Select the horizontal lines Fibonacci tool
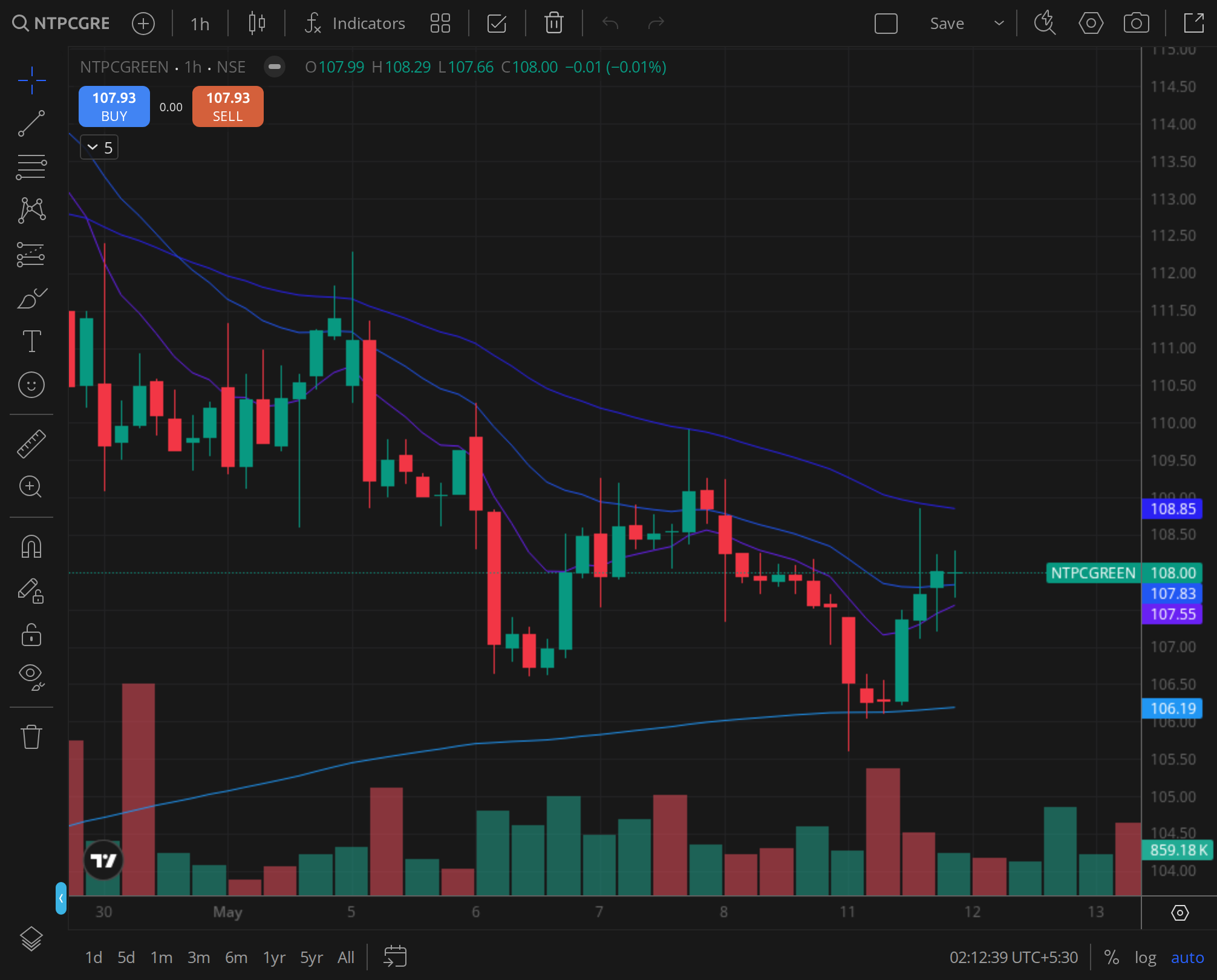Screen dimensions: 1217x980 point(31,167)
